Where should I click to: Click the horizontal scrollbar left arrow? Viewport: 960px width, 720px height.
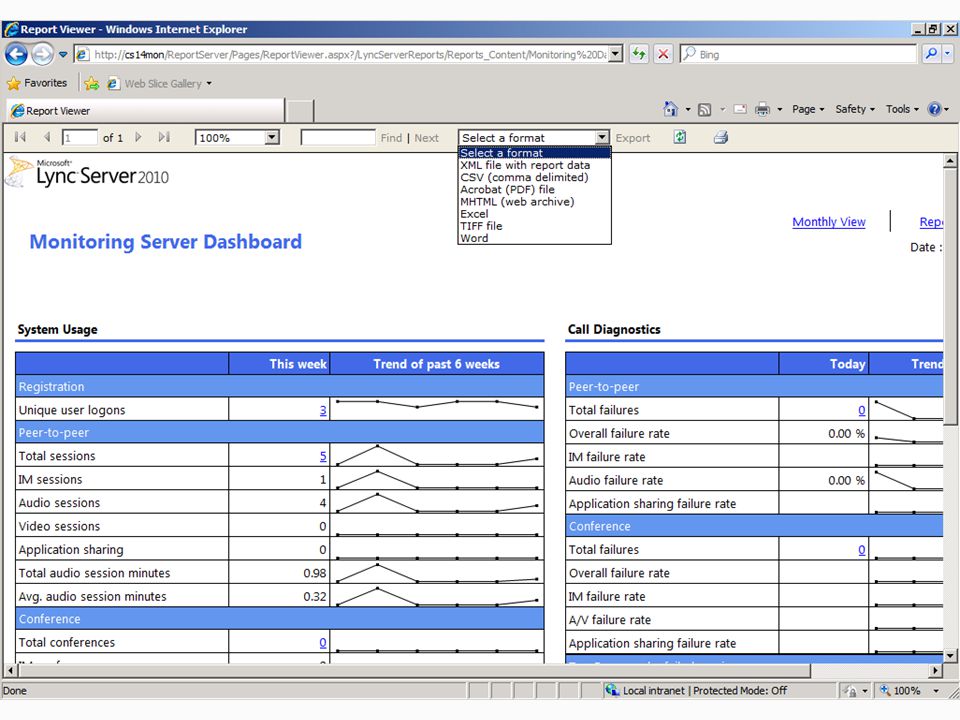point(10,670)
